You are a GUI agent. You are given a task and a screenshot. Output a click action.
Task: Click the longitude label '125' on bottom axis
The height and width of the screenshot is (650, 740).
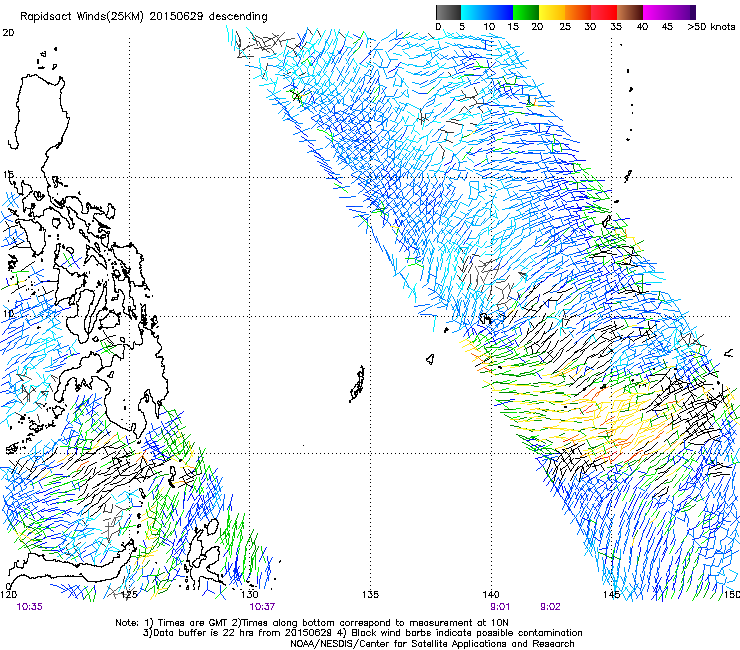[x=129, y=594]
